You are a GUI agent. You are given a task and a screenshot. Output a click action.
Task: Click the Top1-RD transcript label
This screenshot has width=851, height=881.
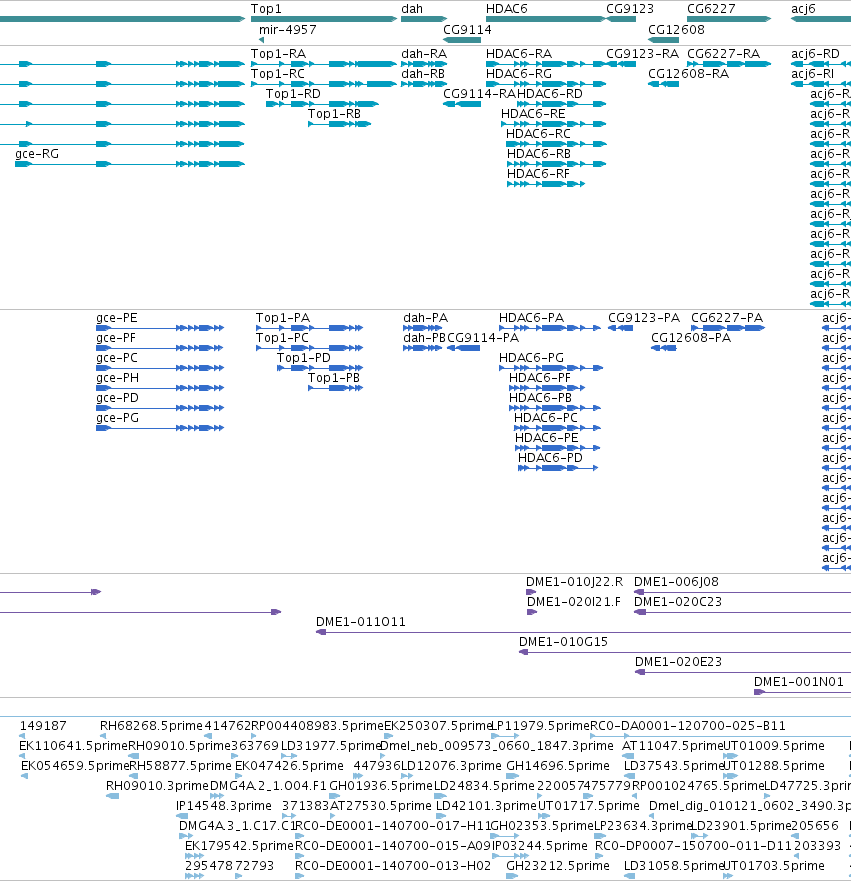pyautogui.click(x=293, y=94)
